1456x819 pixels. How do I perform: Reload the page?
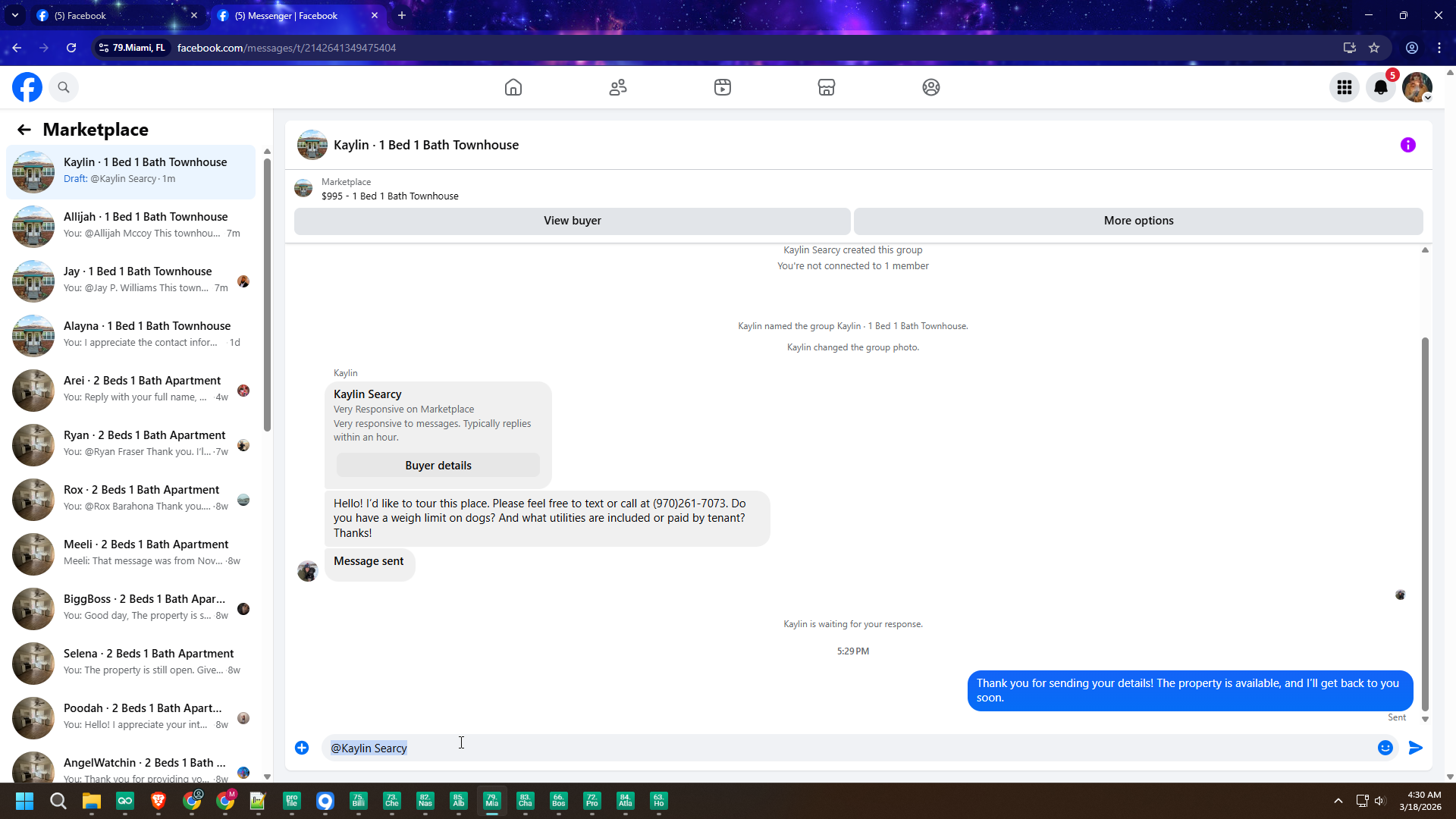[x=71, y=48]
